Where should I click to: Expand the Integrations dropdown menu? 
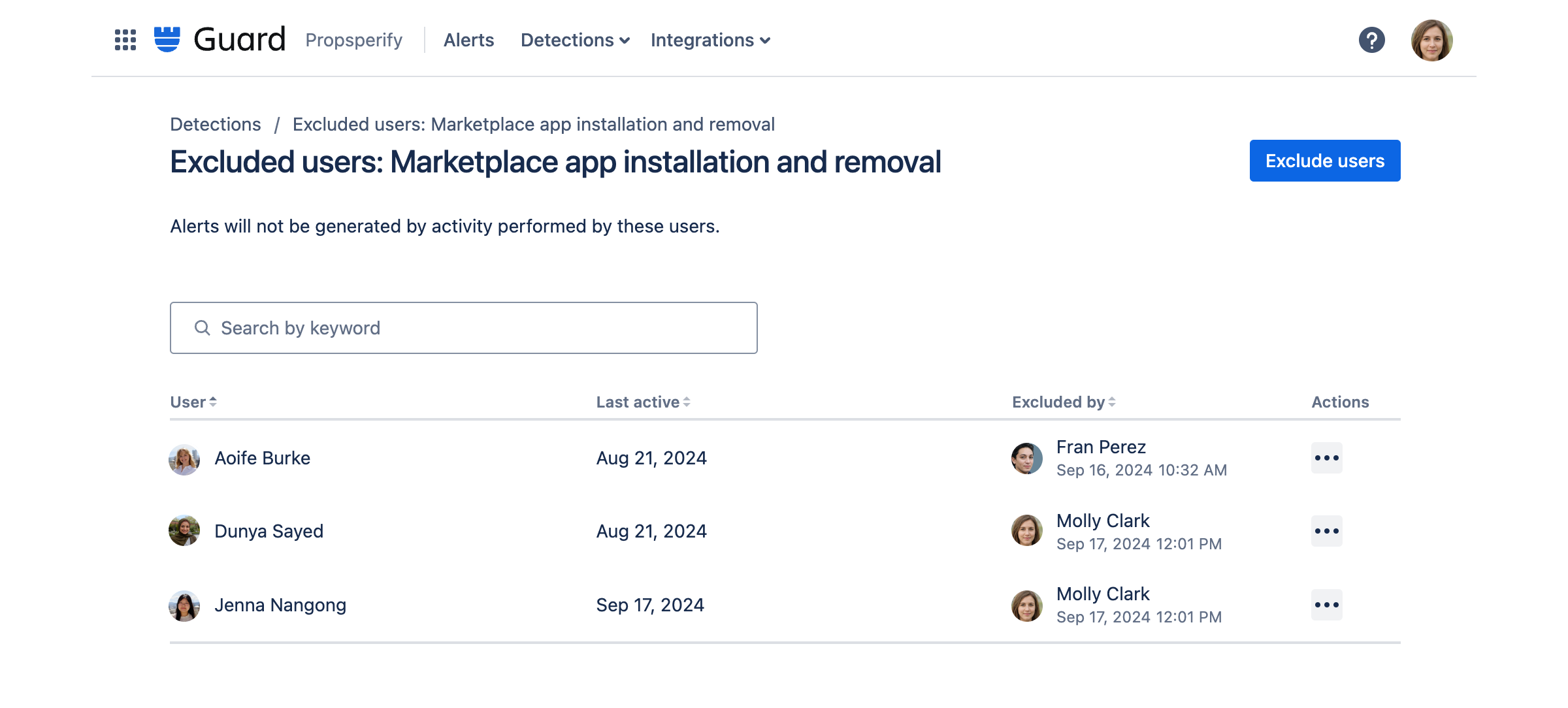[x=710, y=40]
